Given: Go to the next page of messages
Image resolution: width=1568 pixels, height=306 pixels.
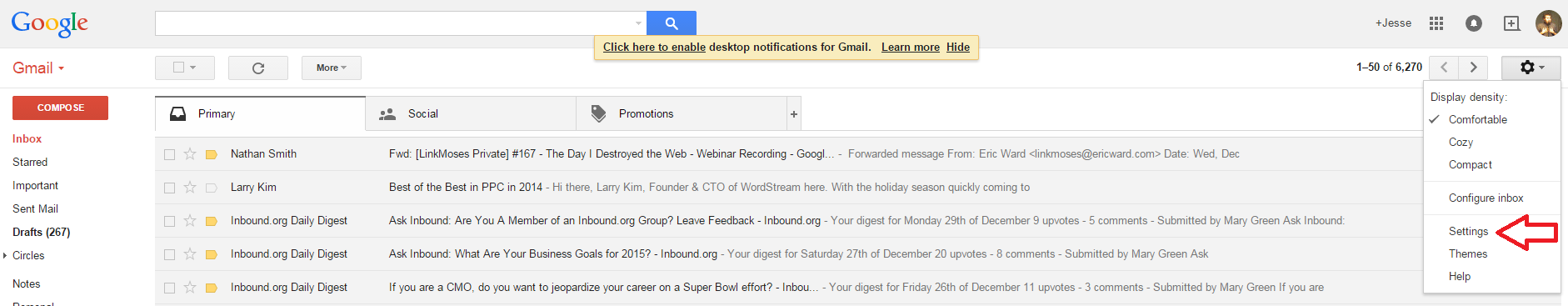Looking at the screenshot, I should click(x=1473, y=68).
